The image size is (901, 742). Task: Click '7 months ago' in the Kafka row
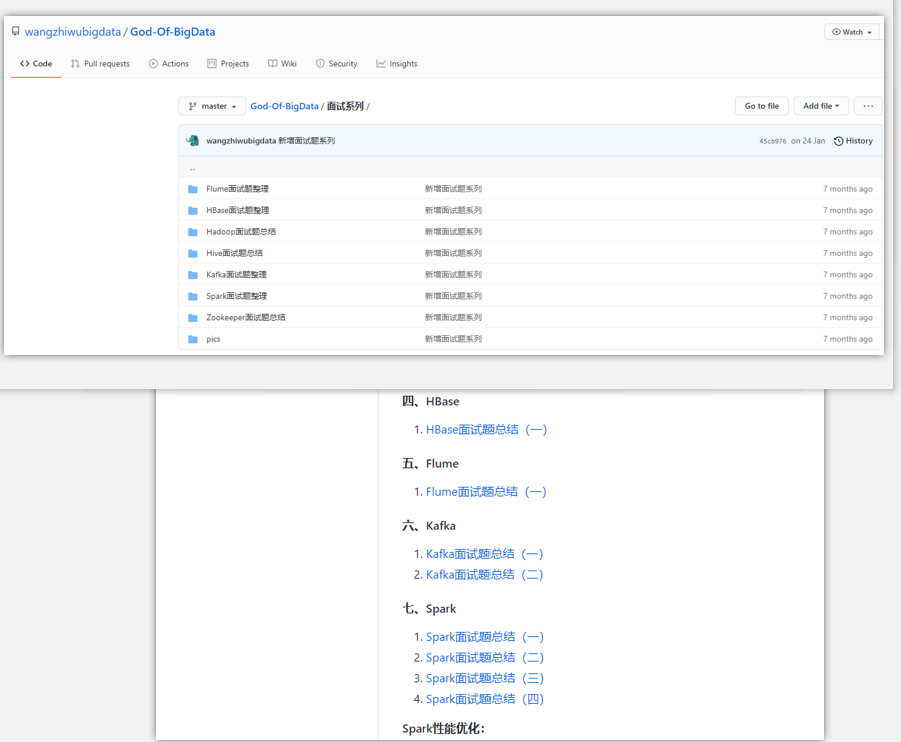point(848,275)
